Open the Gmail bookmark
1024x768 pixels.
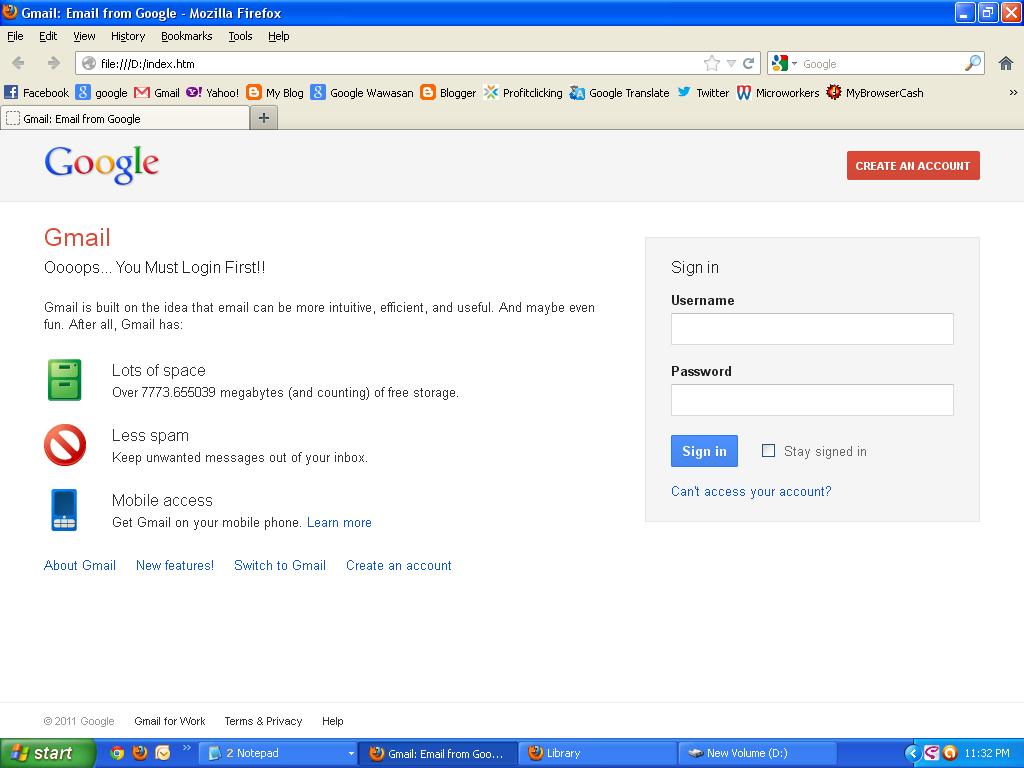pyautogui.click(x=157, y=93)
